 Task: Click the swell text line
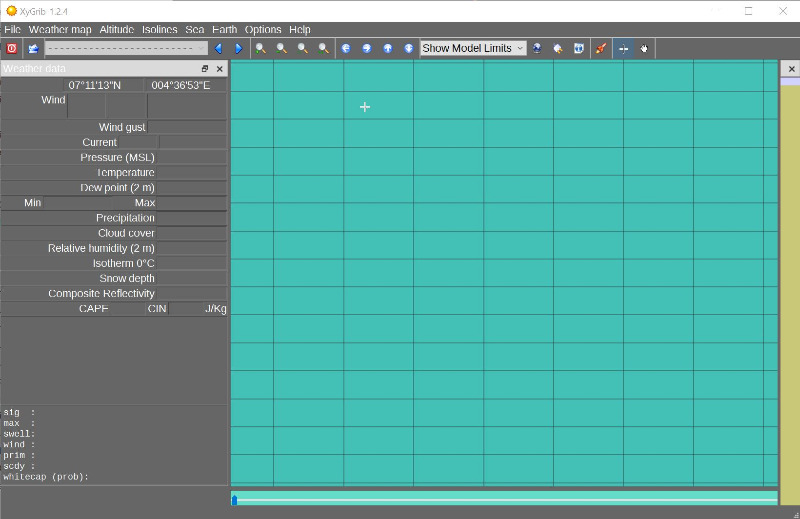19,434
